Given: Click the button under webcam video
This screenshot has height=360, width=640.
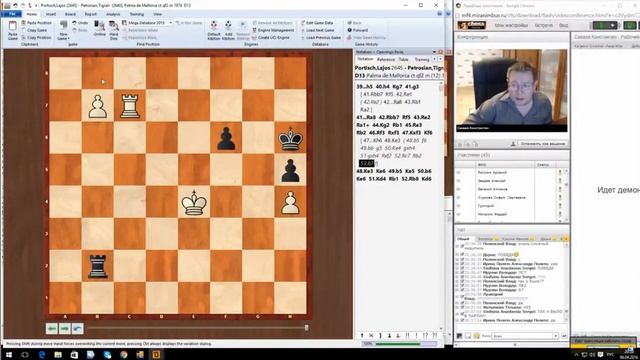Looking at the screenshot, I should (542, 144).
